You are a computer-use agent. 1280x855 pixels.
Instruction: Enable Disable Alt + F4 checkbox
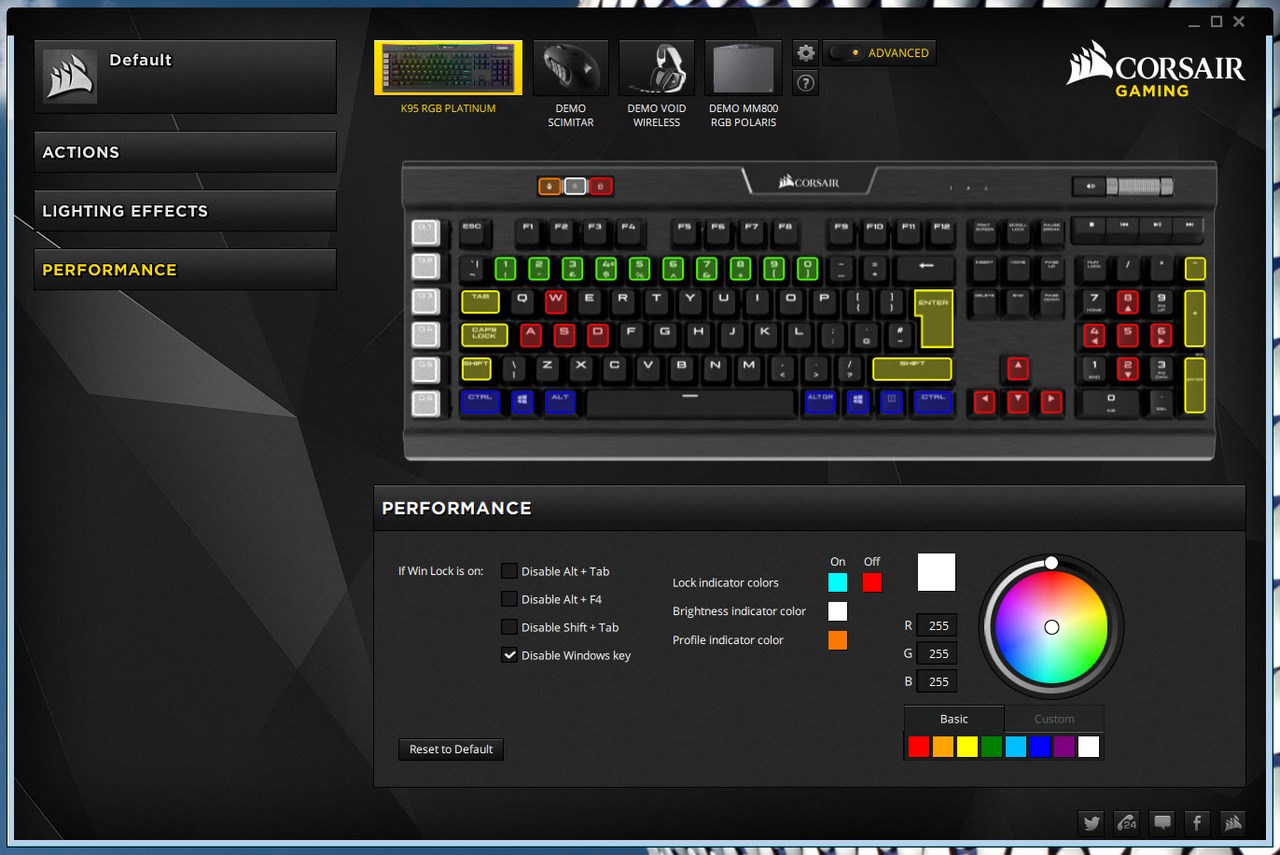(x=509, y=599)
